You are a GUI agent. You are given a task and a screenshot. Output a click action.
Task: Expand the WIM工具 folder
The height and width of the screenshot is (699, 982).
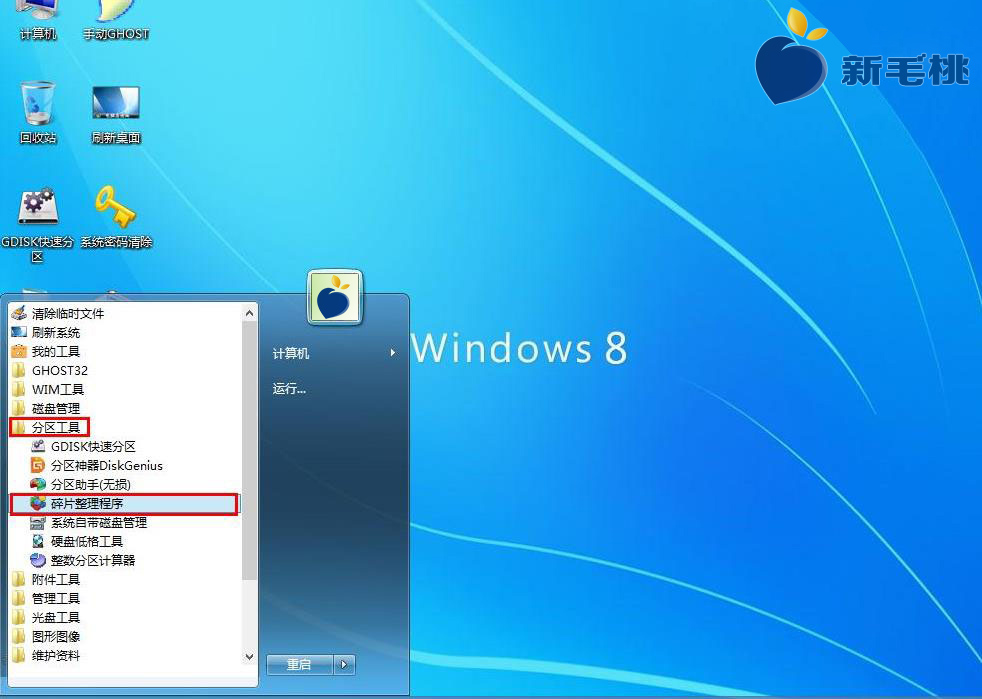[x=125, y=389]
